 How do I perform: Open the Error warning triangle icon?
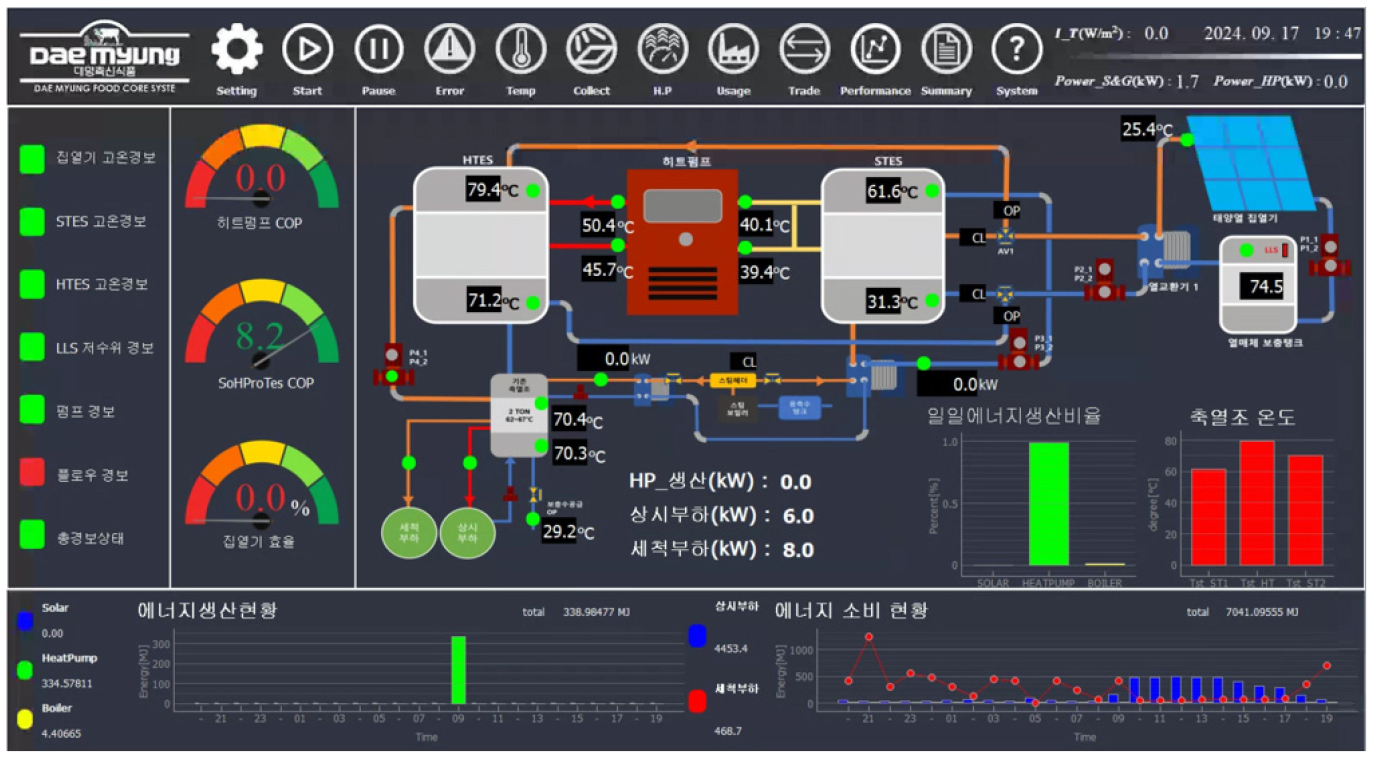click(x=450, y=49)
